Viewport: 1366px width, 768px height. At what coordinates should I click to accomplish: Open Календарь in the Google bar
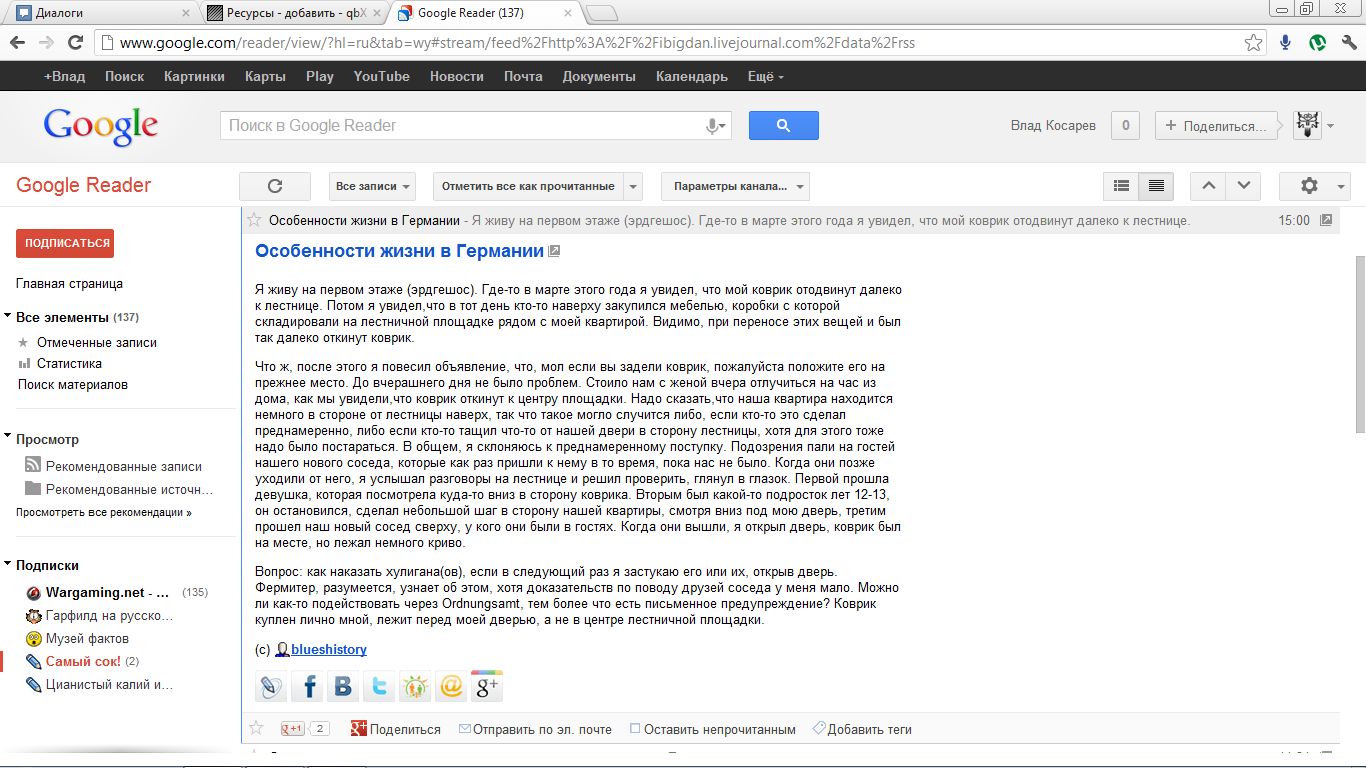tap(692, 76)
